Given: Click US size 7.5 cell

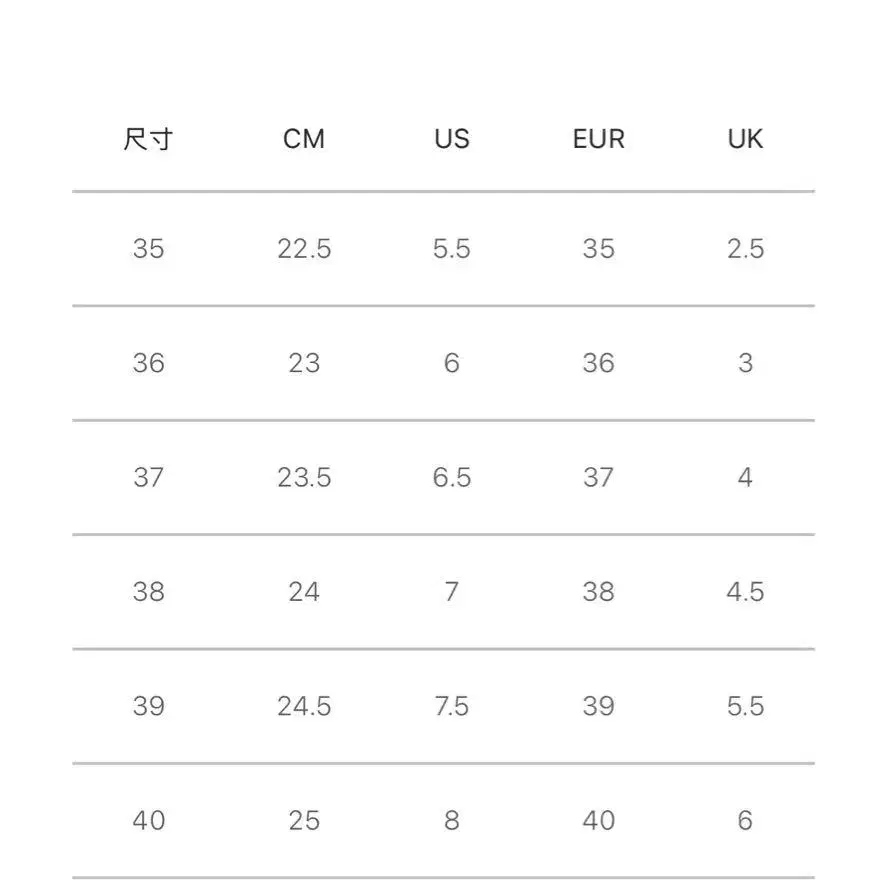Looking at the screenshot, I should [451, 707].
